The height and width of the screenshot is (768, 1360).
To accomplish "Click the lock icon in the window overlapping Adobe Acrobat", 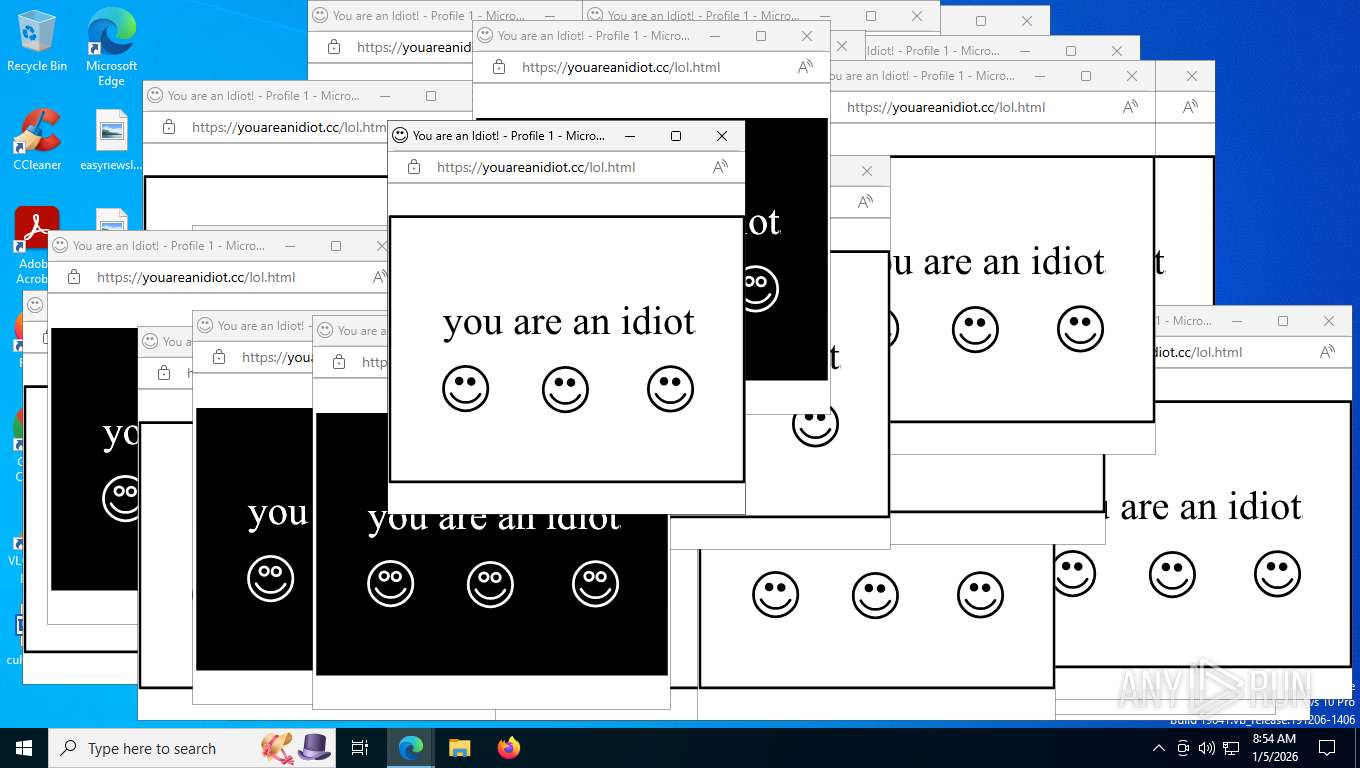I will coord(74,277).
